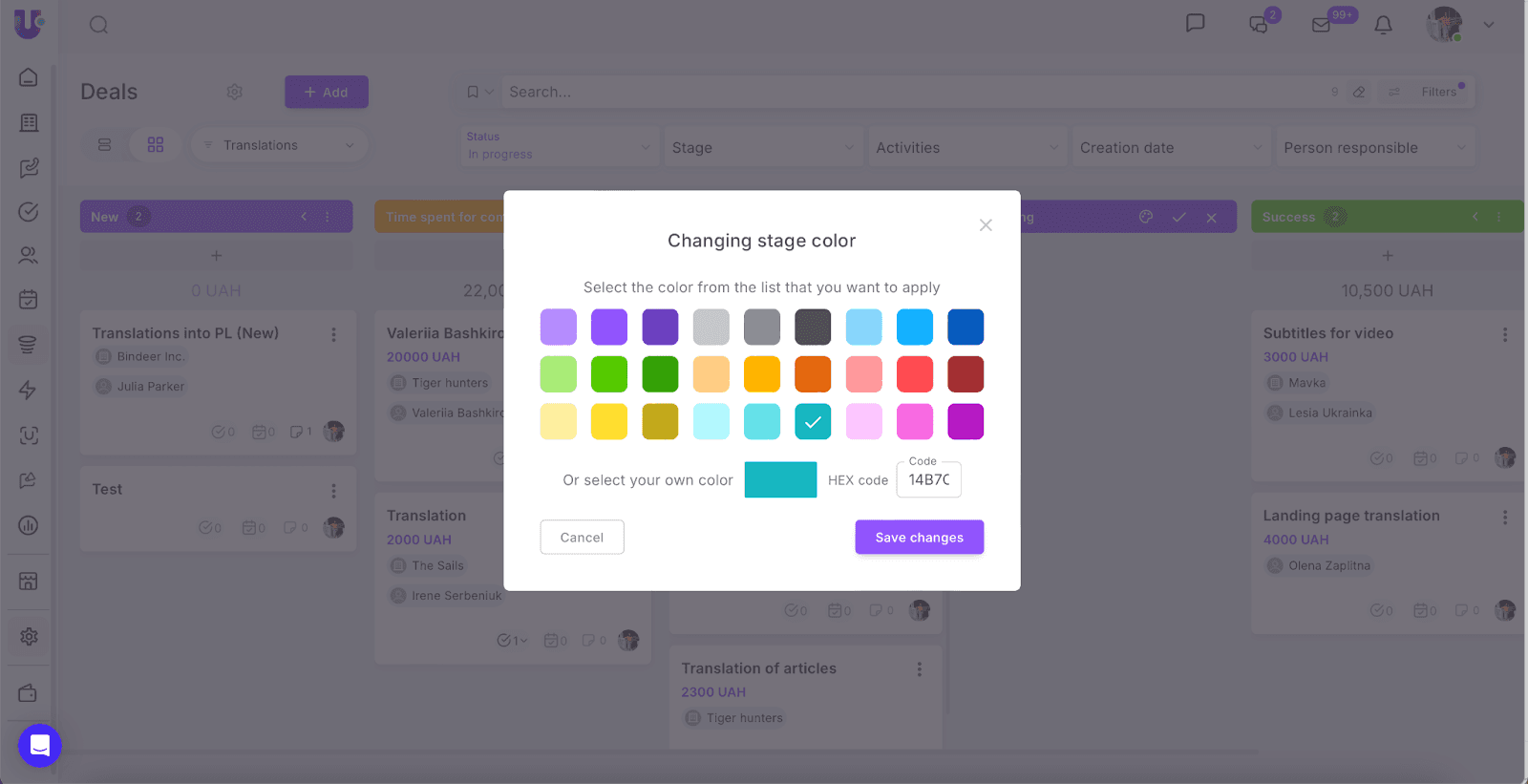Open the Stage filter dropdown
Image resolution: width=1528 pixels, height=784 pixels.
(762, 148)
